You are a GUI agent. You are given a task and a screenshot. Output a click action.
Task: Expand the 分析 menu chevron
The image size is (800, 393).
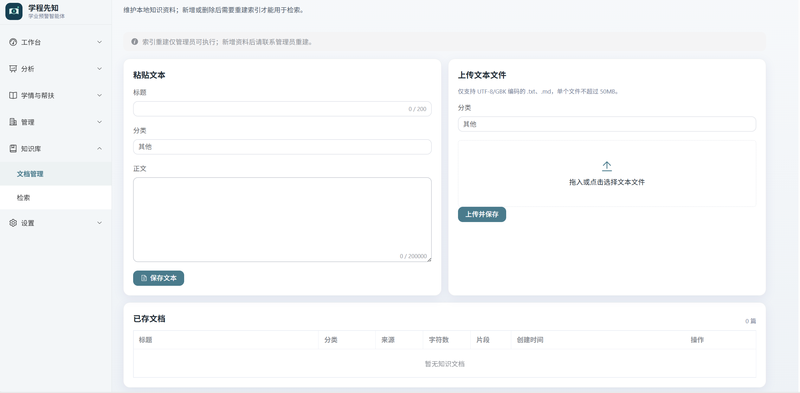tap(99, 69)
